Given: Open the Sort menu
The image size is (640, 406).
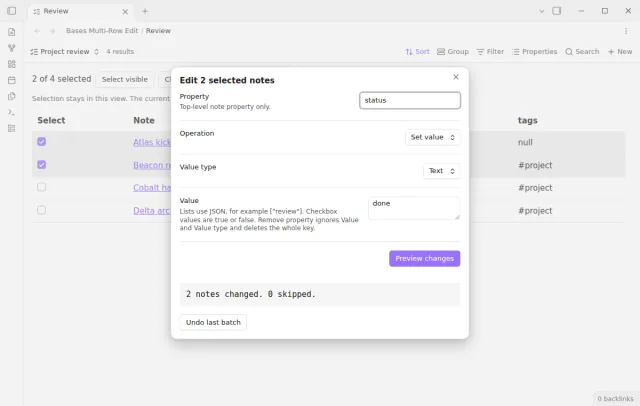Looking at the screenshot, I should pos(417,52).
